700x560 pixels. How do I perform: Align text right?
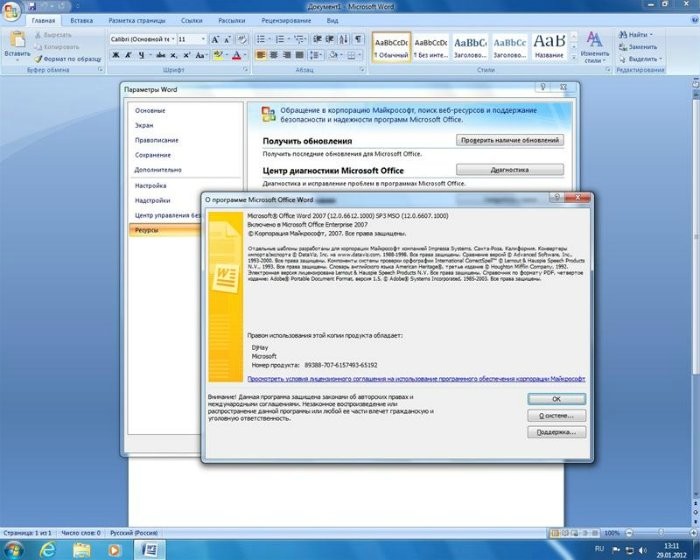point(287,55)
